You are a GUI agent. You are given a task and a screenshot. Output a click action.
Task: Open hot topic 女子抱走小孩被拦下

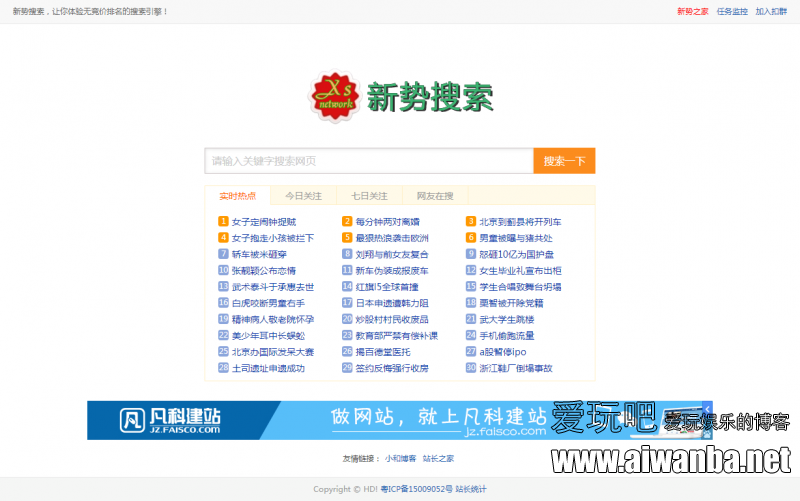[273, 238]
